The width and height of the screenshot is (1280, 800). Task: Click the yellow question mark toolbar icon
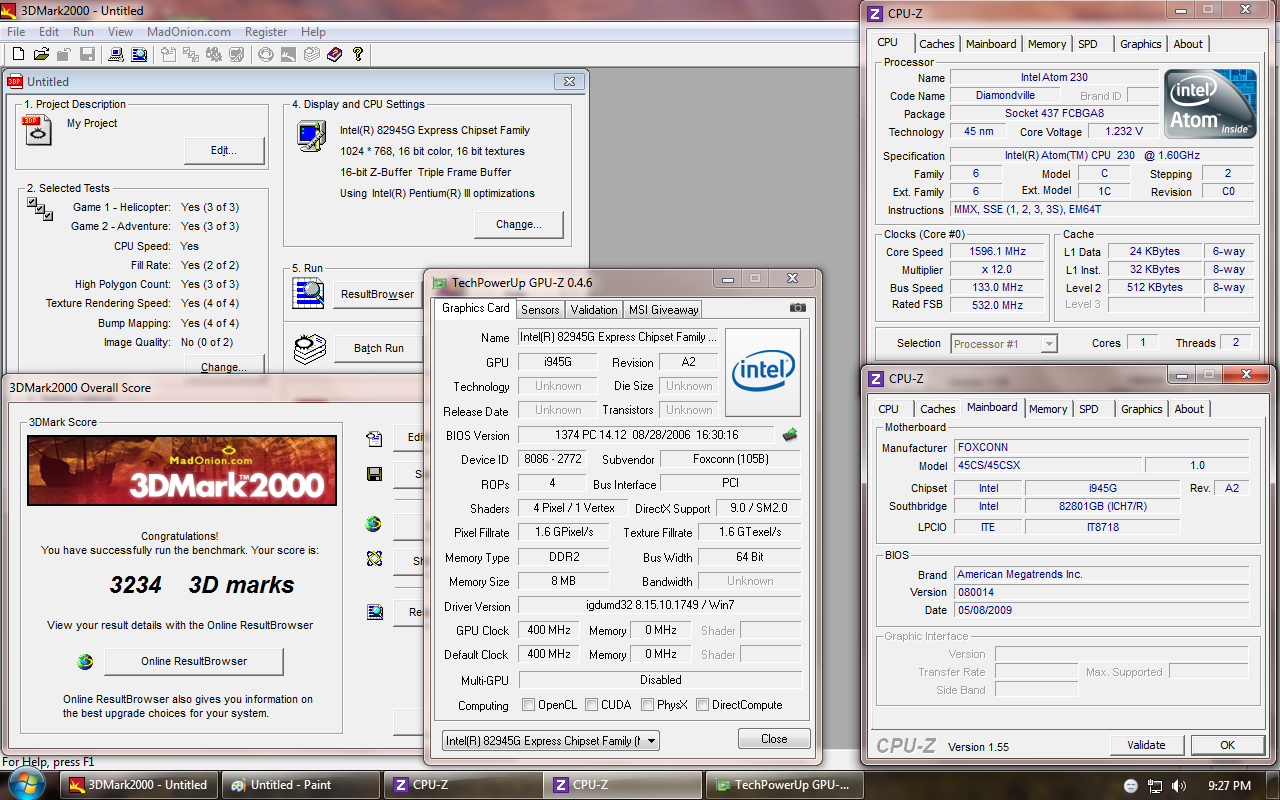pyautogui.click(x=357, y=54)
